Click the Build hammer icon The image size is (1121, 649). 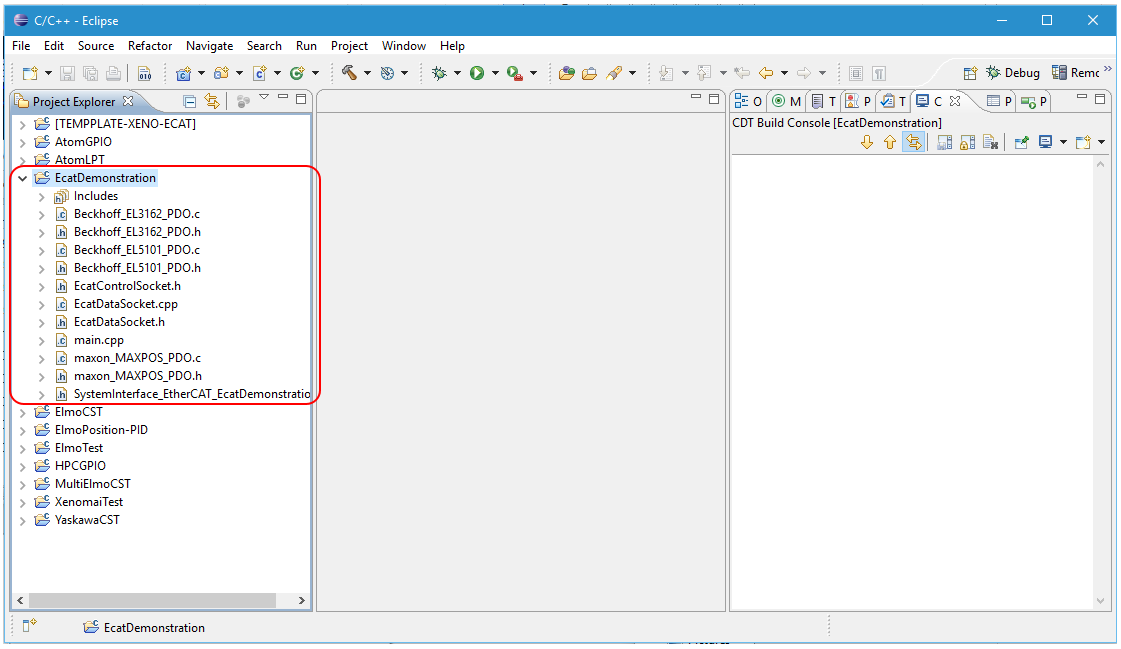350,72
